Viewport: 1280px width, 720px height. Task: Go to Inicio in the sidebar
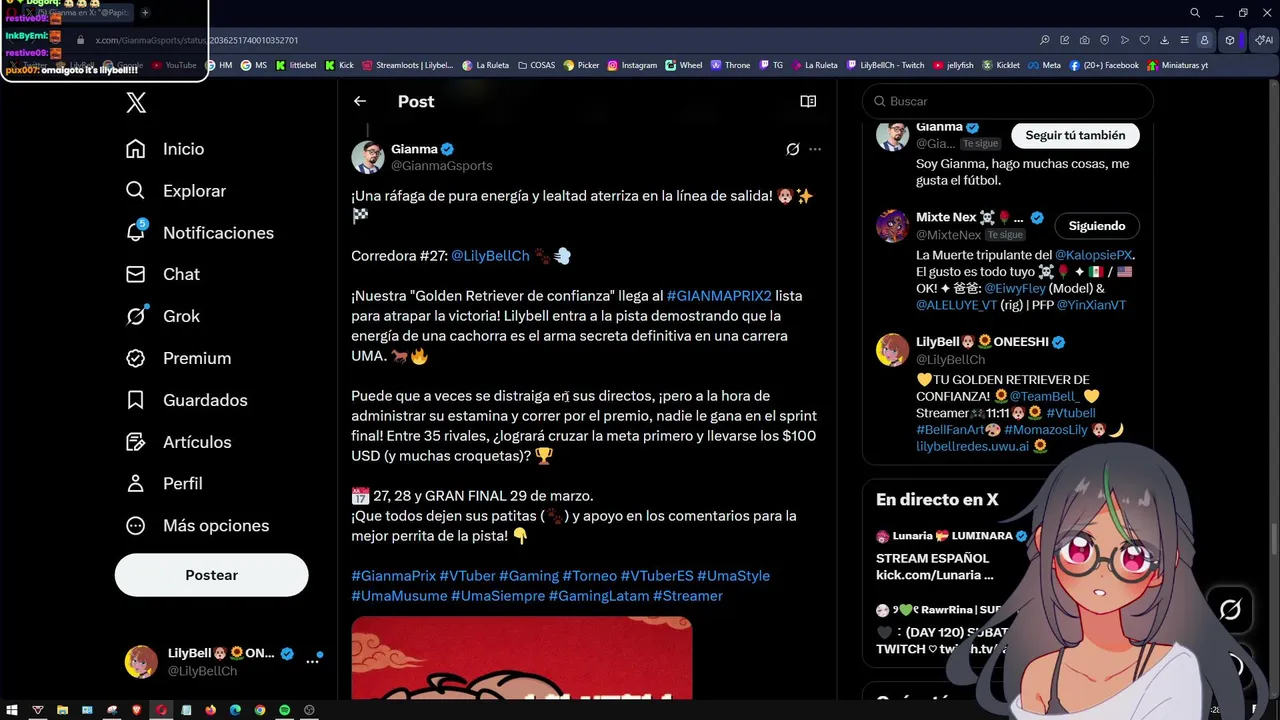pos(165,149)
